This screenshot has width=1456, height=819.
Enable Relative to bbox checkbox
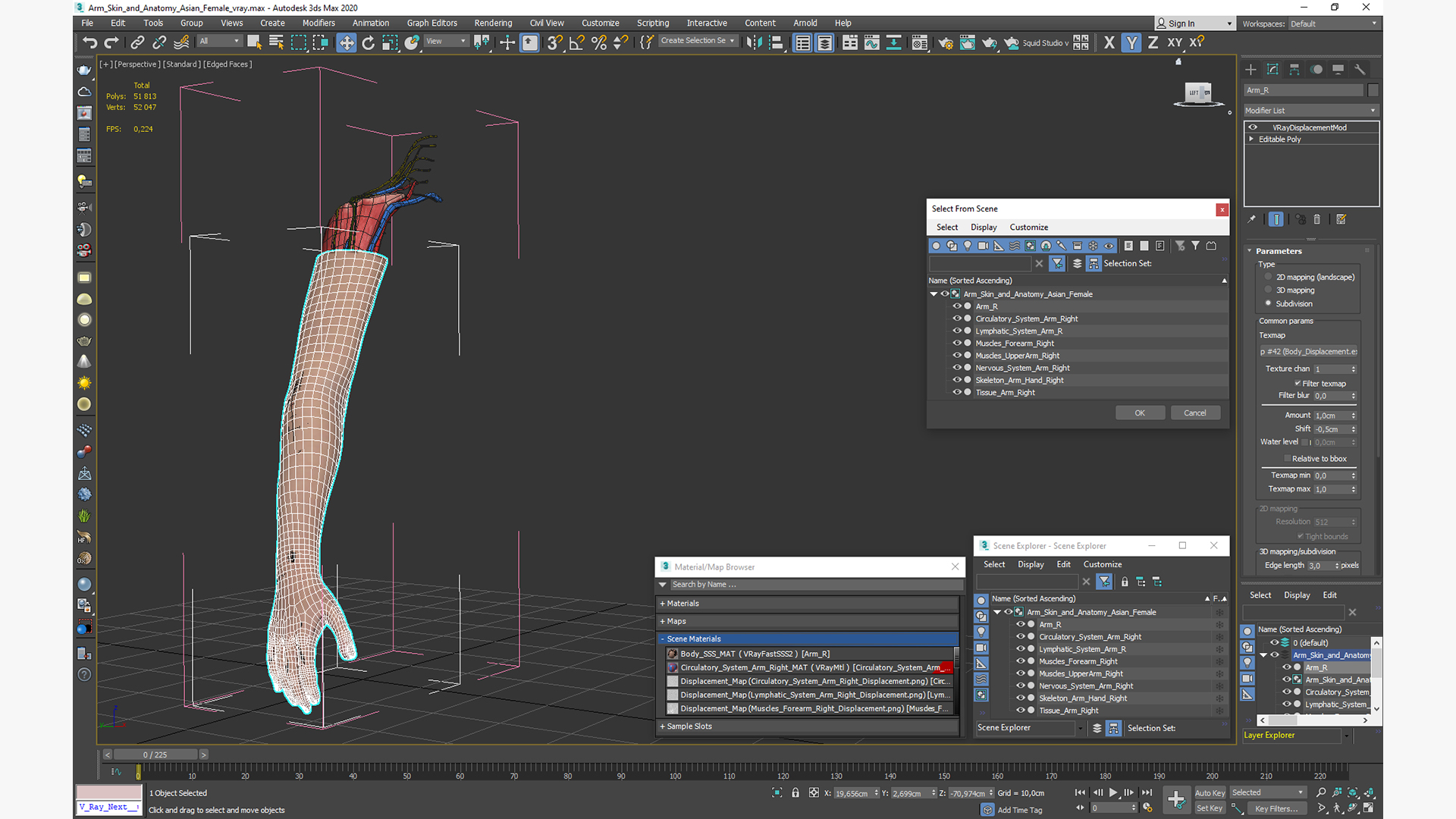click(1288, 459)
